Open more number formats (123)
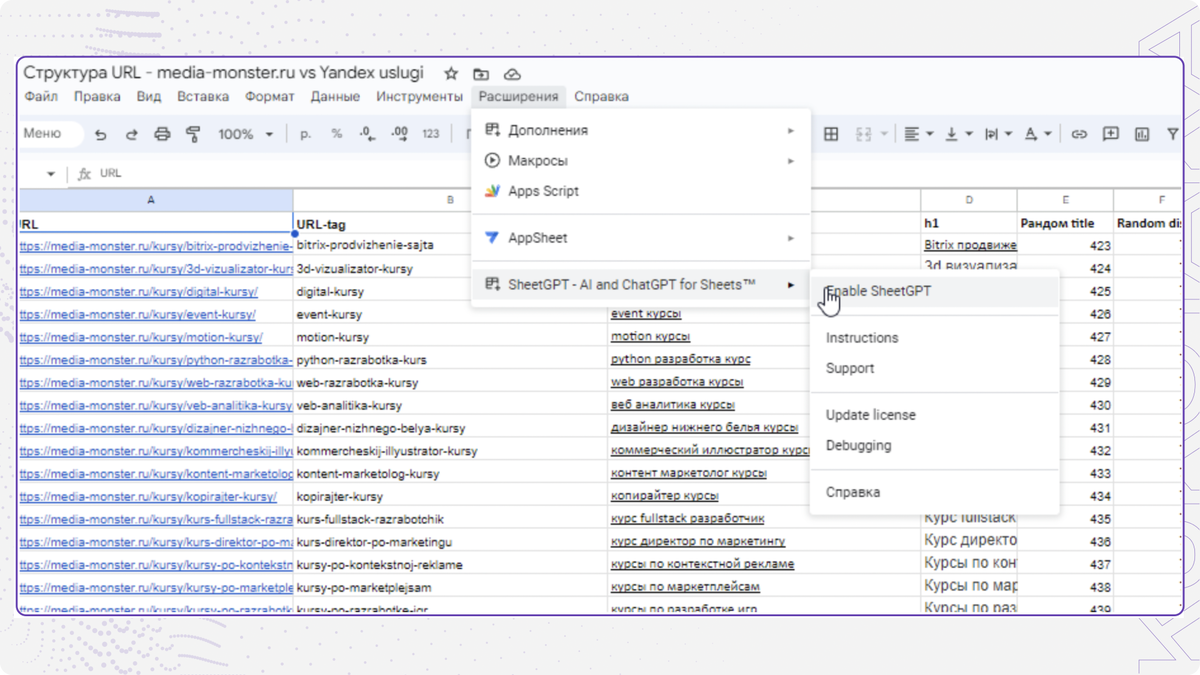Image resolution: width=1200 pixels, height=675 pixels. 431,134
